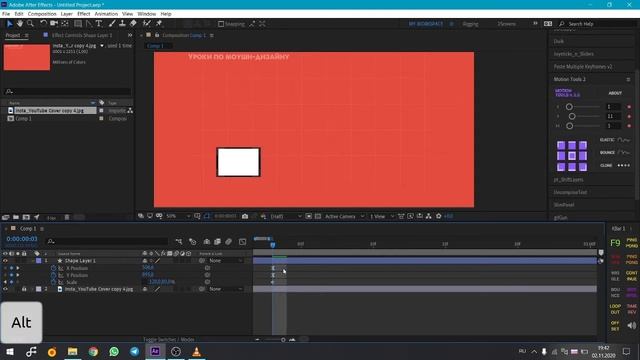Select Comp 1 item in Project panel

tap(23, 119)
